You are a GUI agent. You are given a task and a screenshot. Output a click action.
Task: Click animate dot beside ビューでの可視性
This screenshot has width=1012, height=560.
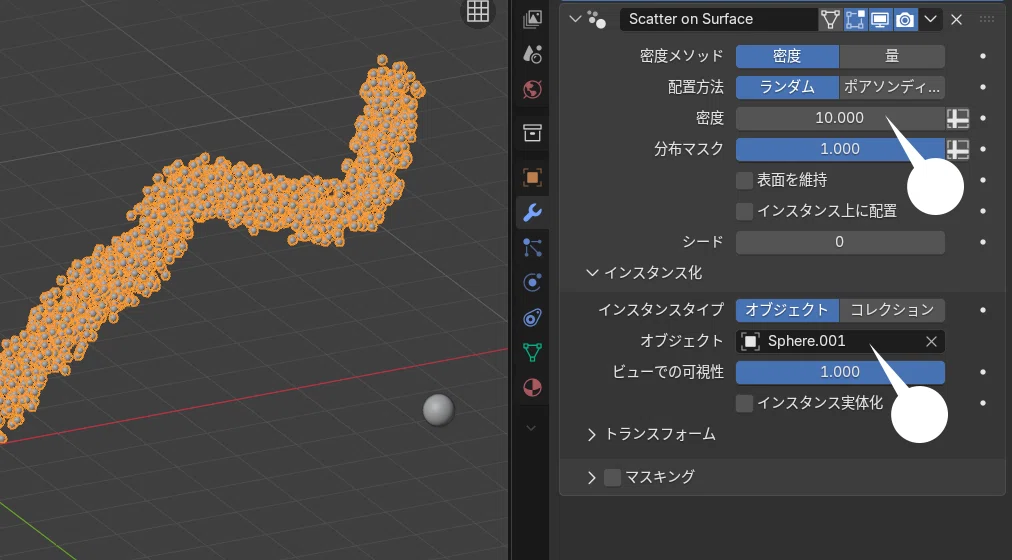click(x=983, y=372)
